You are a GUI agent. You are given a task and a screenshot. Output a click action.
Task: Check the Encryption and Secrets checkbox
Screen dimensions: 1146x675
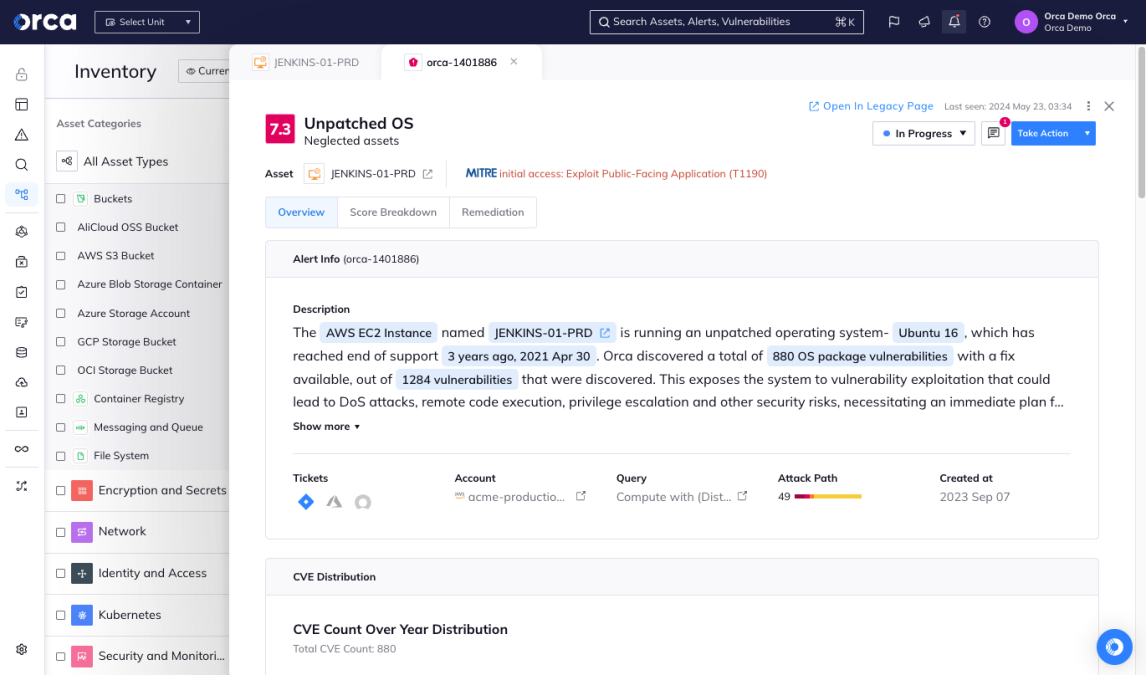point(61,491)
